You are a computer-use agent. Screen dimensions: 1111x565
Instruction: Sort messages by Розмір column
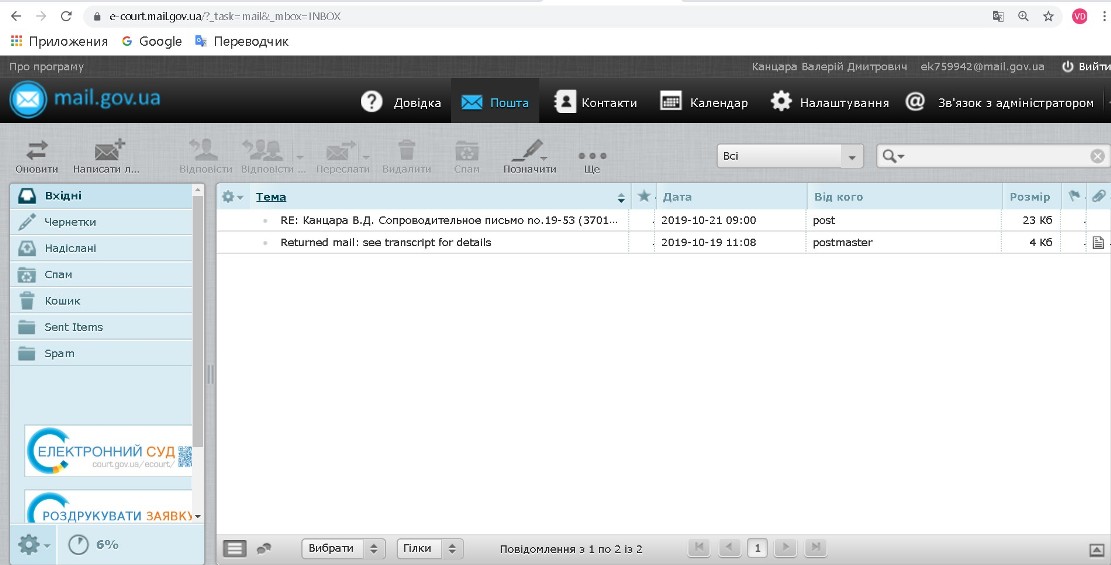click(1030, 197)
